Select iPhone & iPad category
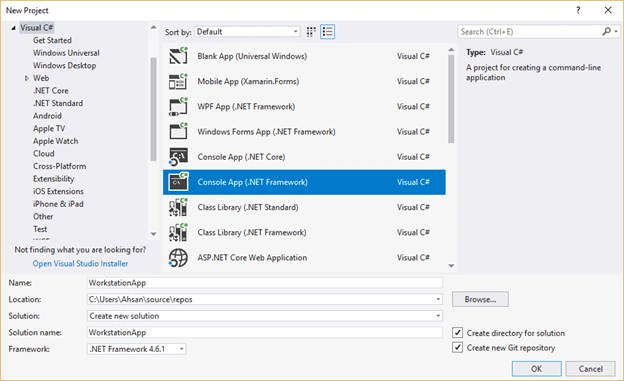 58,204
